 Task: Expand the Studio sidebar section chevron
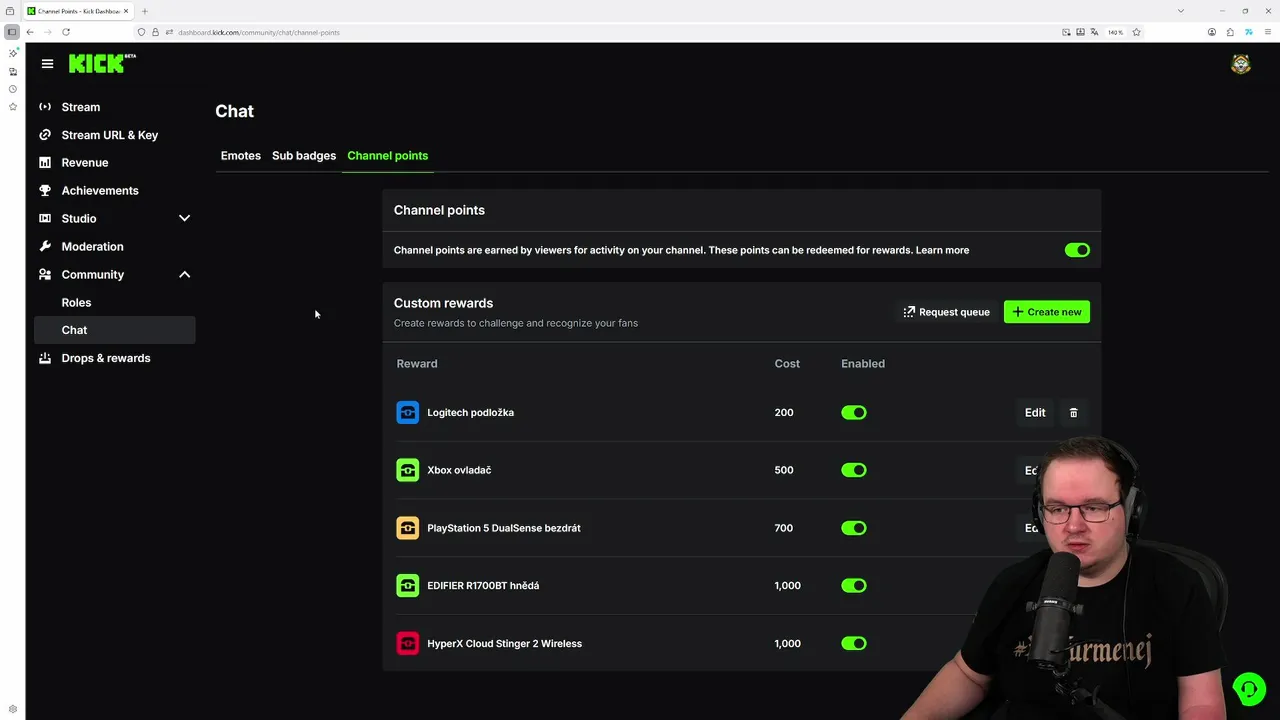[x=184, y=218]
